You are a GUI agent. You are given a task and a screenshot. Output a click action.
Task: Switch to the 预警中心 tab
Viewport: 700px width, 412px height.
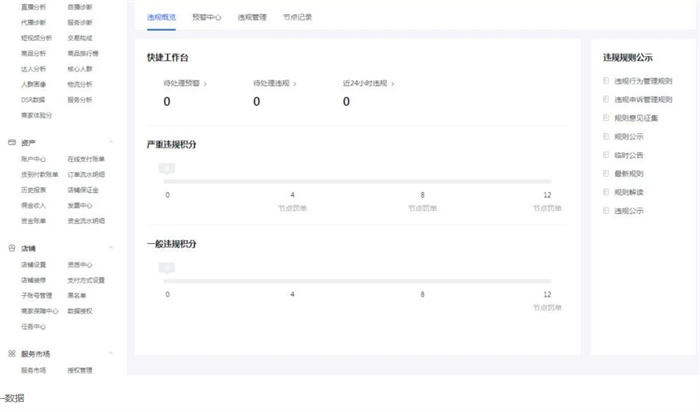(x=206, y=17)
